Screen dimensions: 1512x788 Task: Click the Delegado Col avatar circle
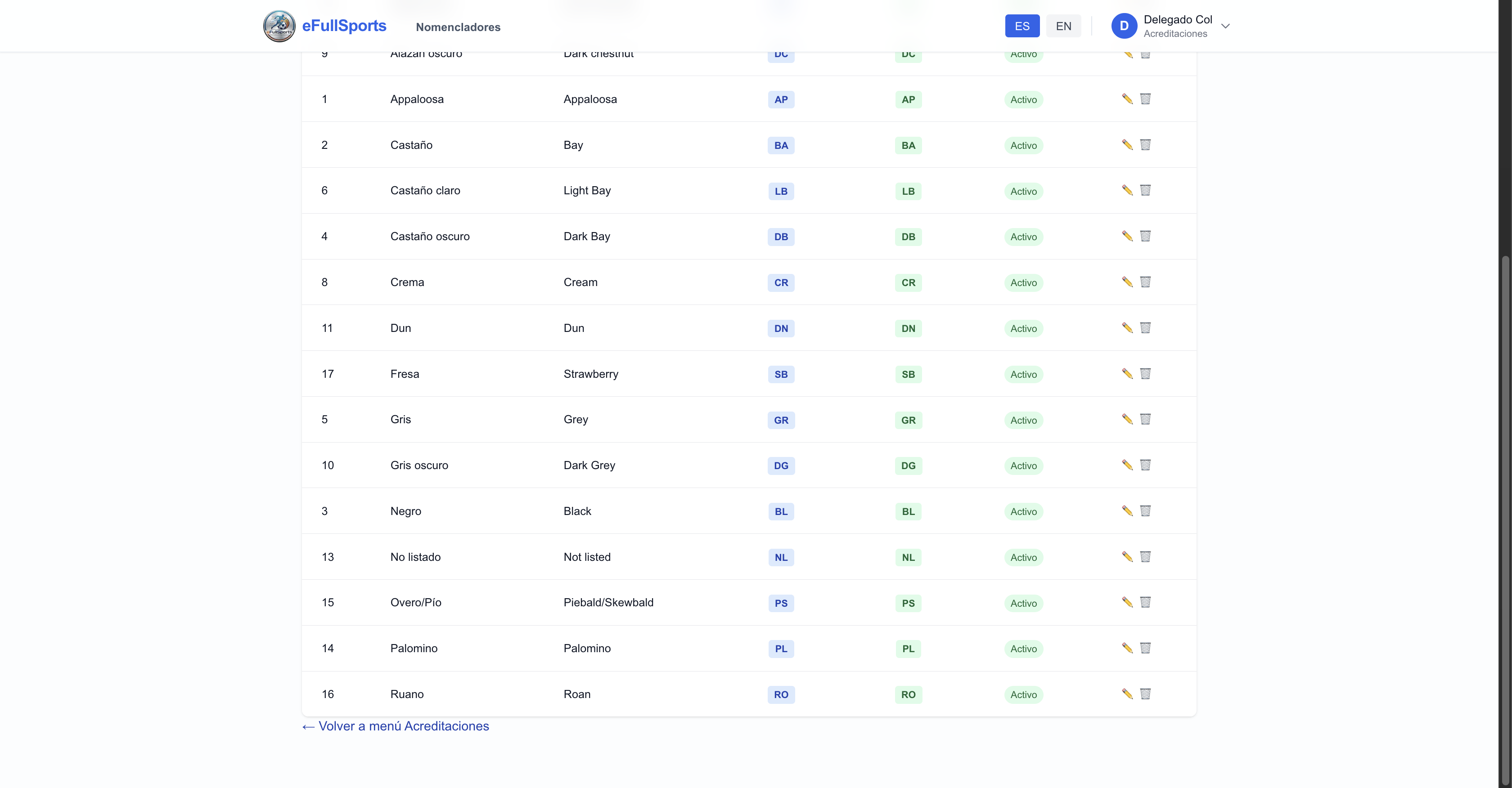(1124, 26)
